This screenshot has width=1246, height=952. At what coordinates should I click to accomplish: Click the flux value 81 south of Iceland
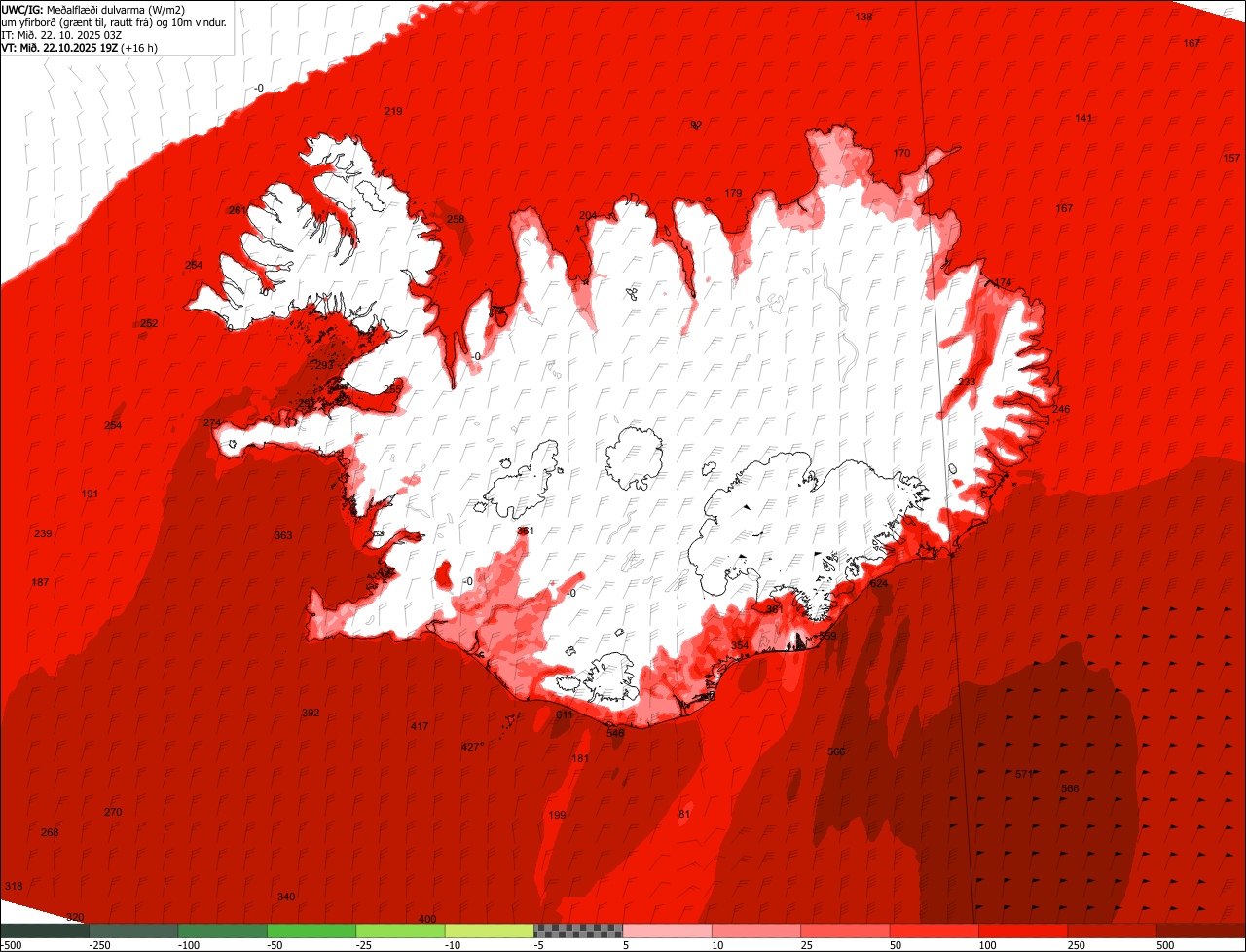click(x=684, y=814)
